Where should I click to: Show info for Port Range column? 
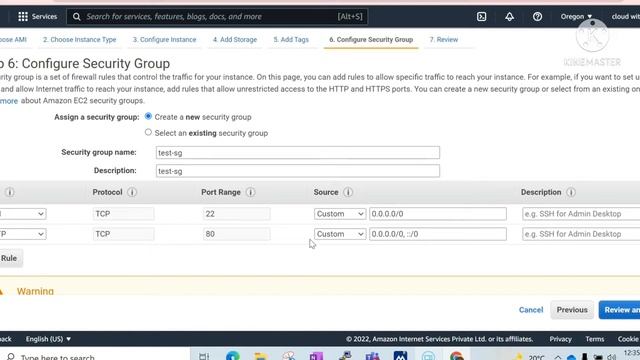[x=251, y=192]
